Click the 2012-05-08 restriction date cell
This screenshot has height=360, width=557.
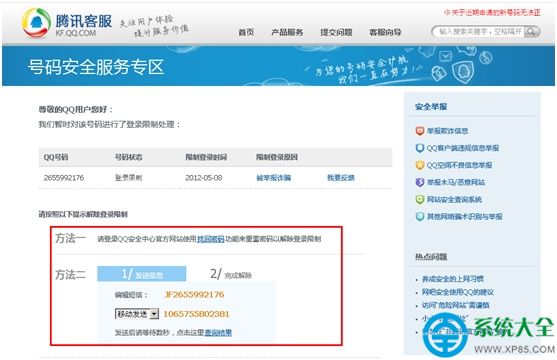(204, 178)
